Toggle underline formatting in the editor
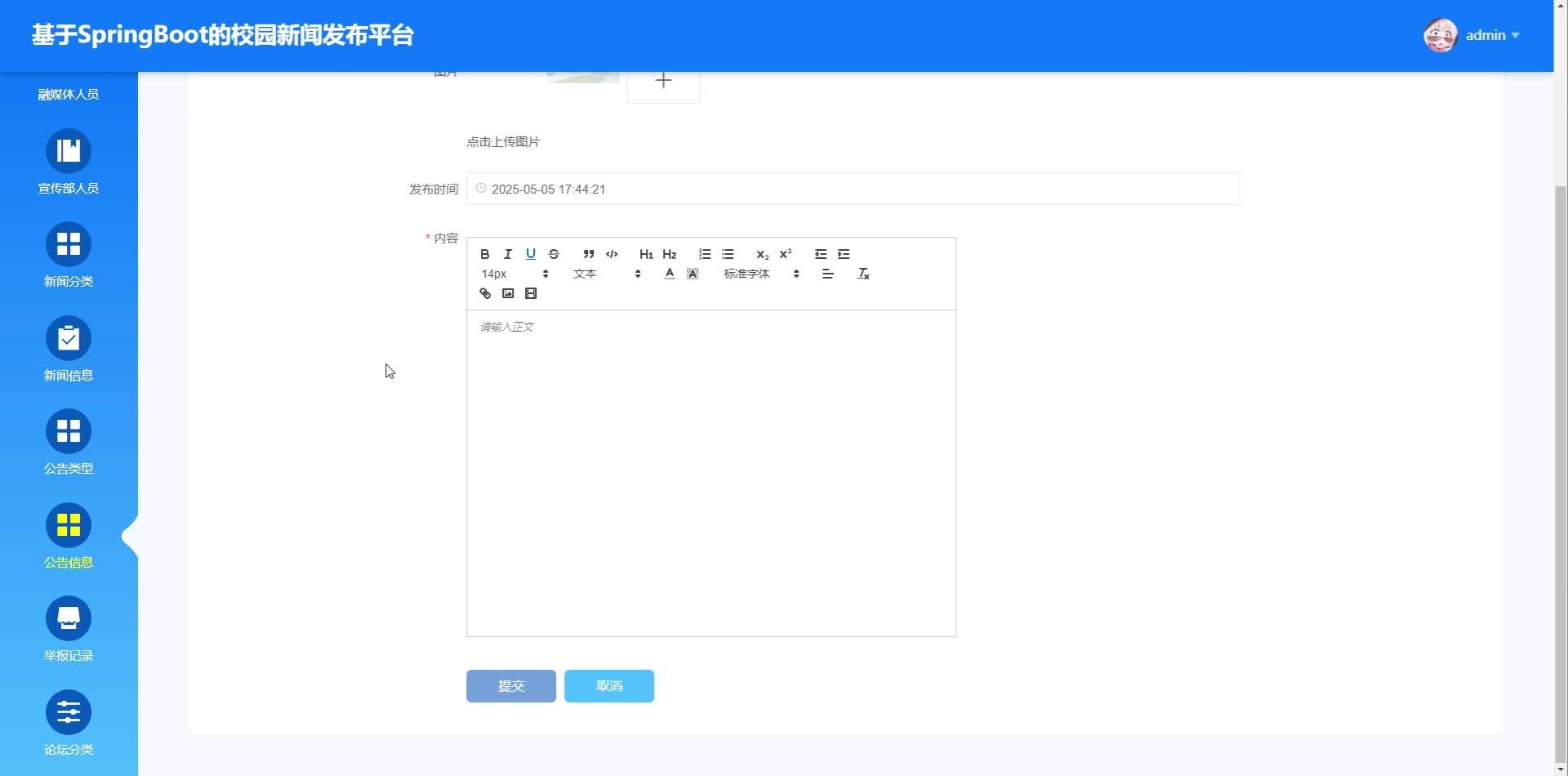1568x776 pixels. (x=531, y=254)
